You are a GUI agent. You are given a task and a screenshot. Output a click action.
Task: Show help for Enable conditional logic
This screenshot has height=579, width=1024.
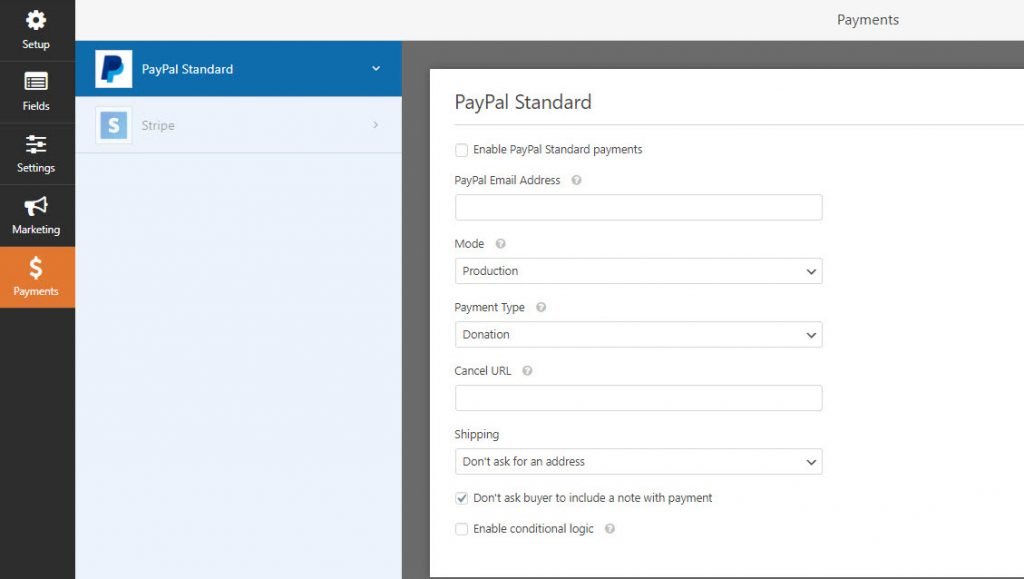(609, 528)
